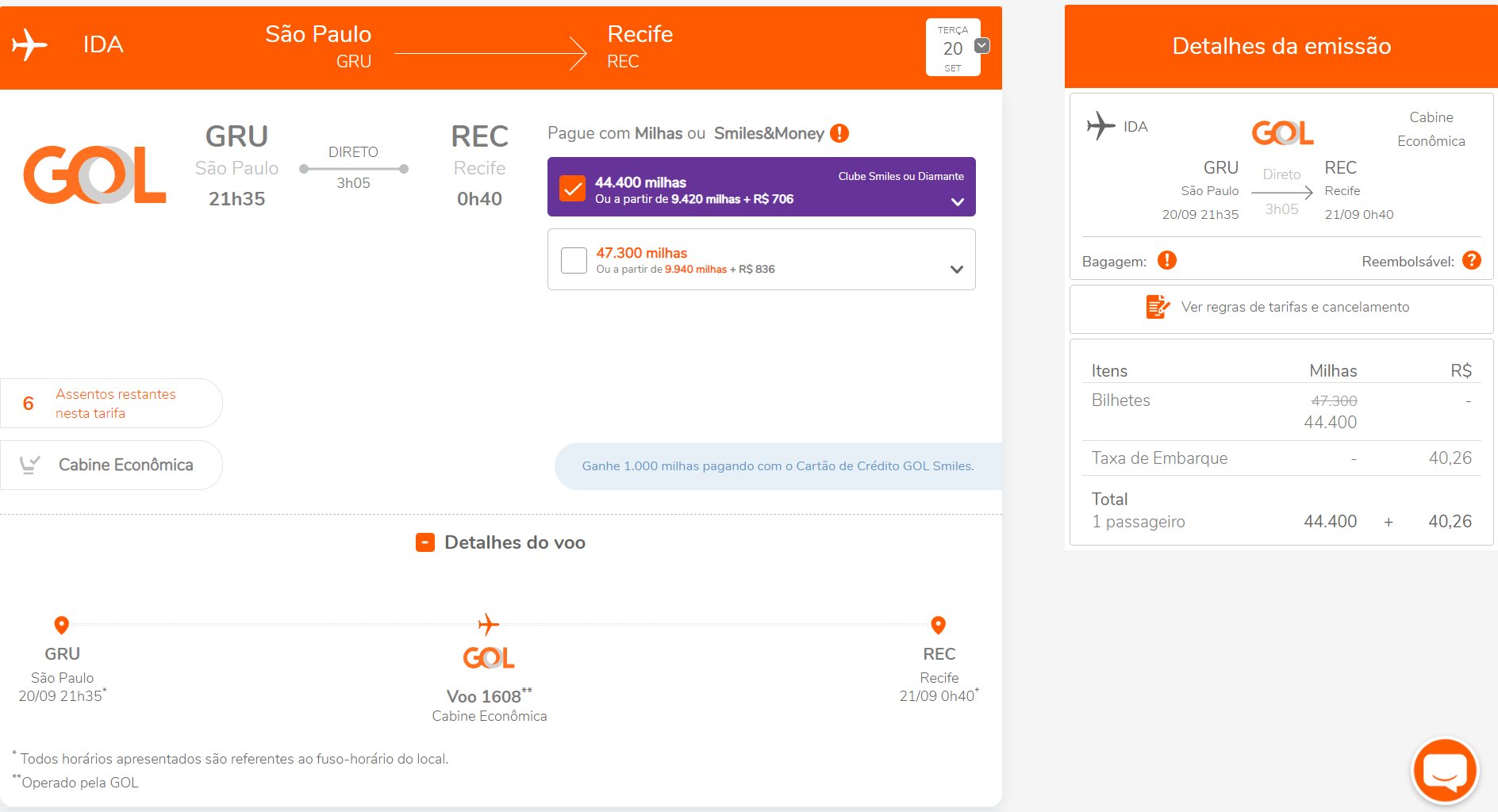Image resolution: width=1498 pixels, height=812 pixels.
Task: Click the REC destination location pin
Action: click(938, 625)
